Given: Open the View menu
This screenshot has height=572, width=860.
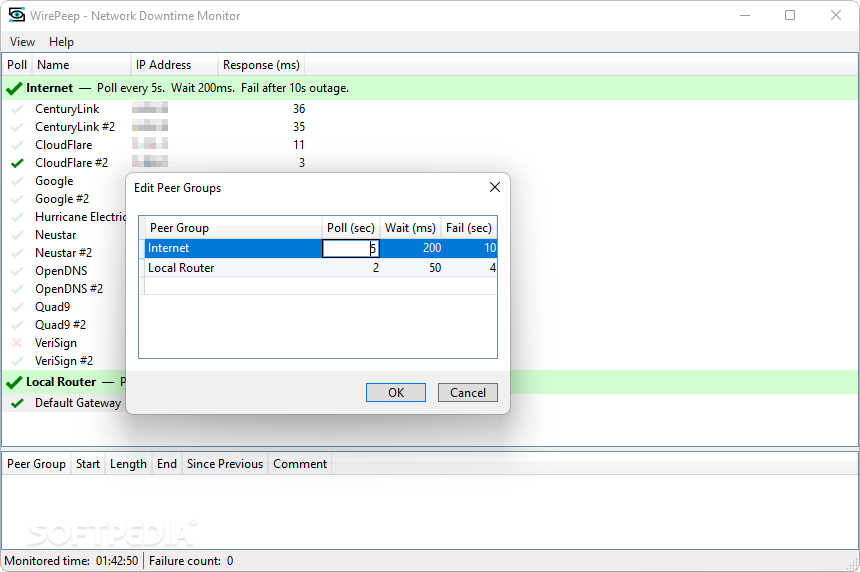Looking at the screenshot, I should 22,42.
